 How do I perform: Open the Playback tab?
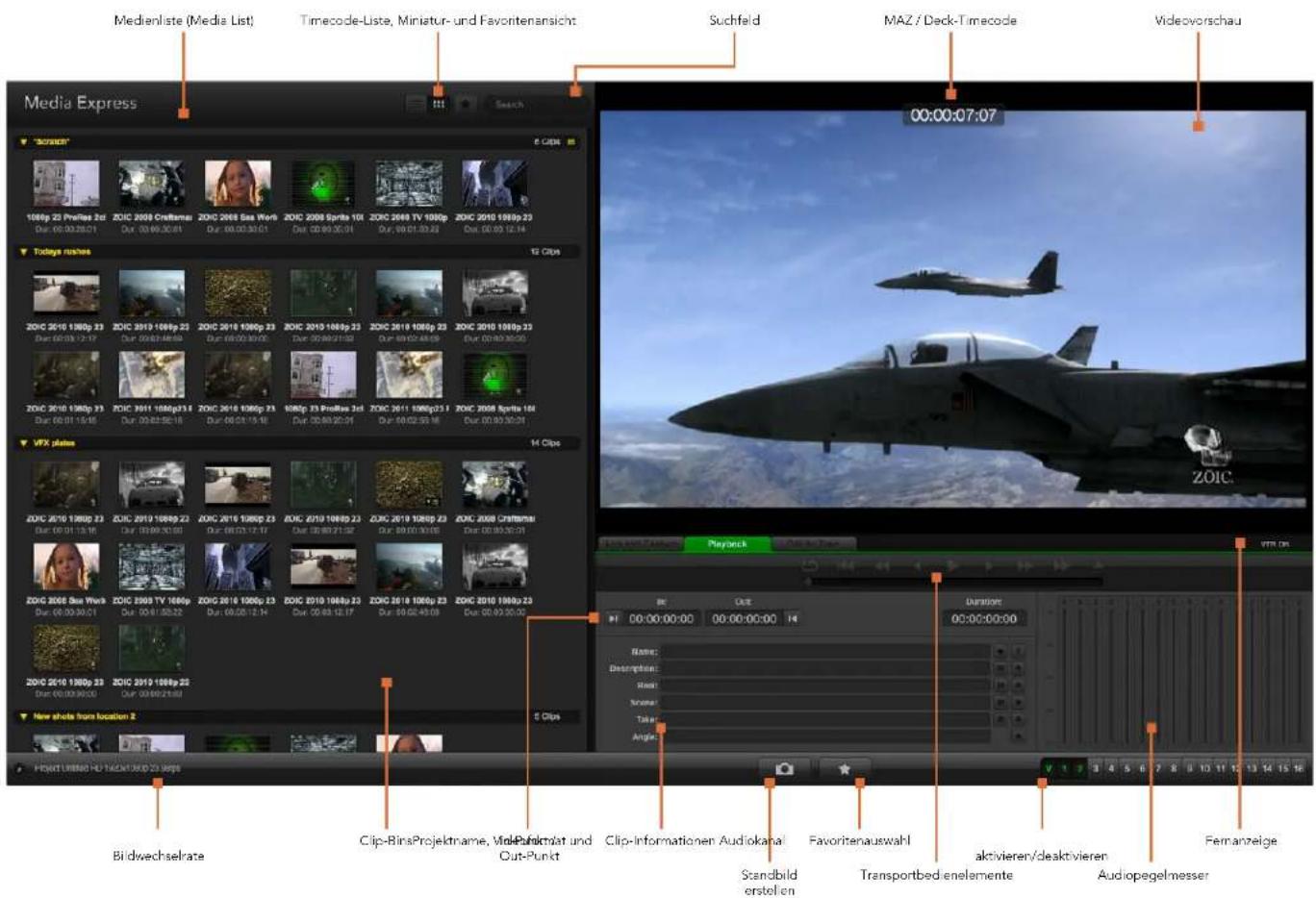pos(727,544)
